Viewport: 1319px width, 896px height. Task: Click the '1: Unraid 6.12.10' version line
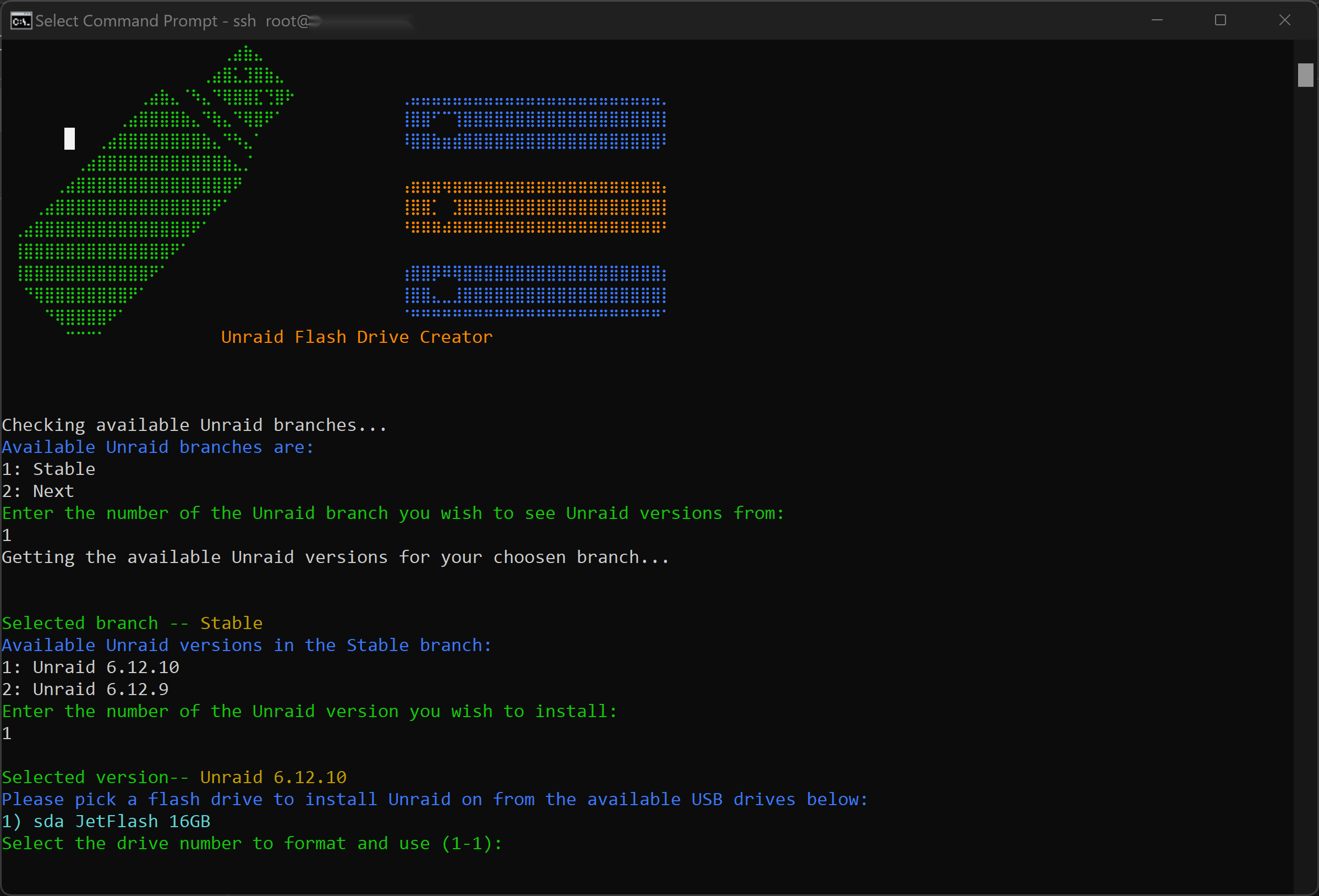click(91, 667)
